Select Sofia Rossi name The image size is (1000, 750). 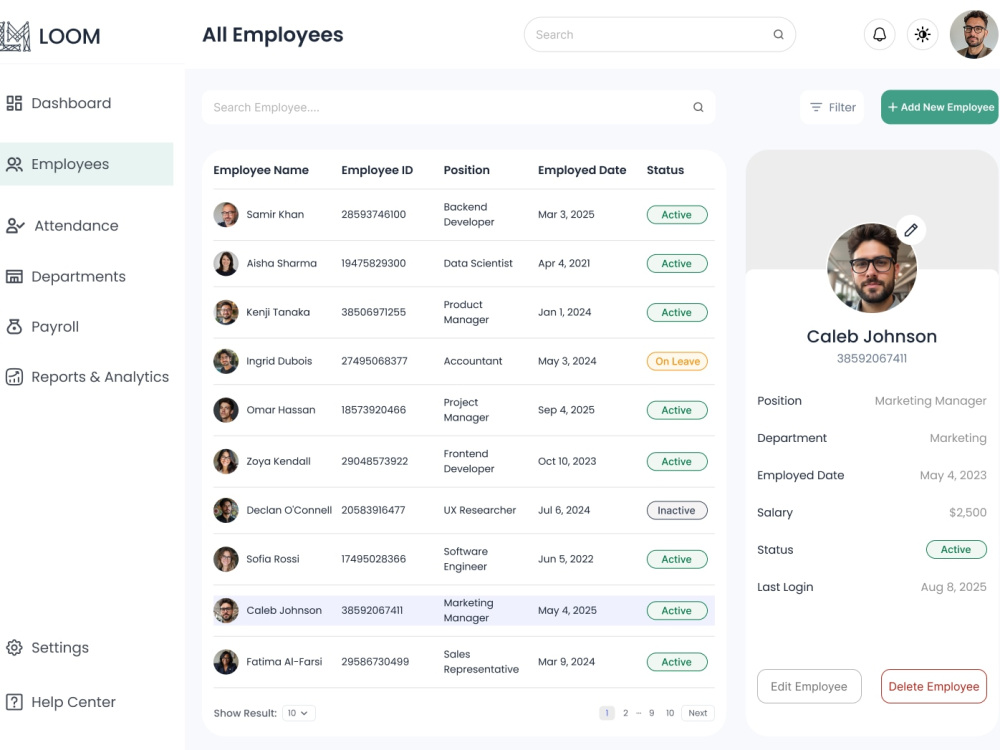point(273,559)
